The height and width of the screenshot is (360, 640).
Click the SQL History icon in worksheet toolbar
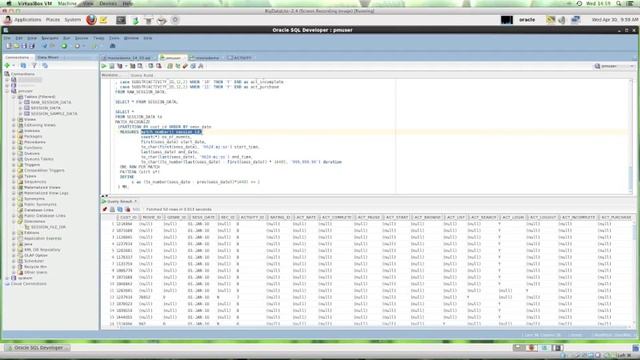tap(193, 66)
